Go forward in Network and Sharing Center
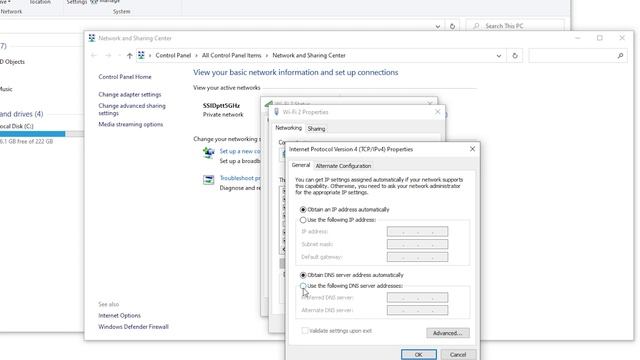 pyautogui.click(x=108, y=56)
